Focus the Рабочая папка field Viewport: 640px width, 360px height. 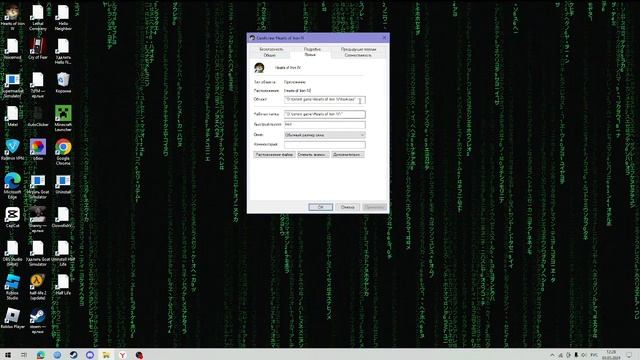[324, 114]
